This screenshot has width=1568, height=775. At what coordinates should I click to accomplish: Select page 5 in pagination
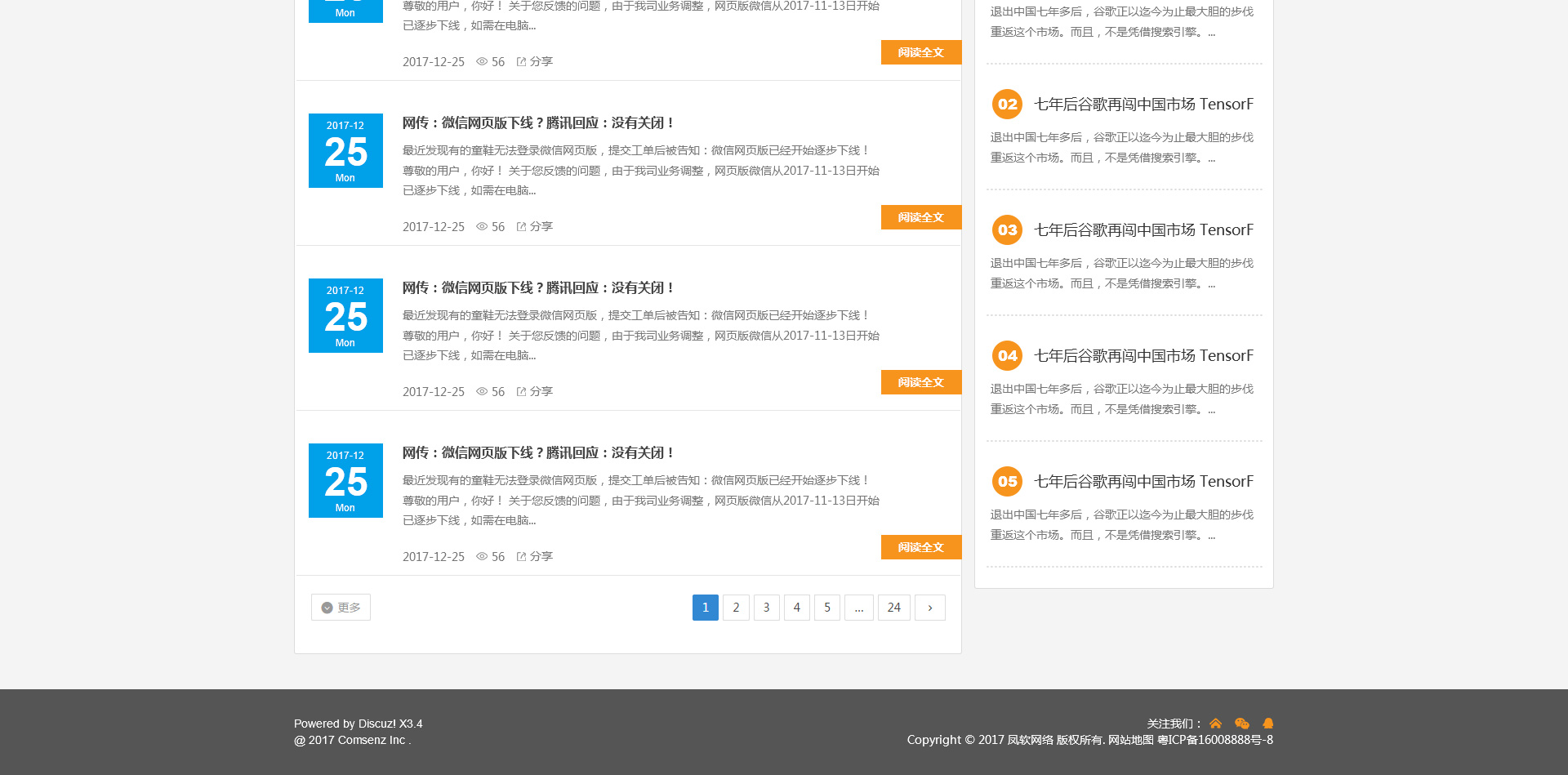(x=826, y=608)
